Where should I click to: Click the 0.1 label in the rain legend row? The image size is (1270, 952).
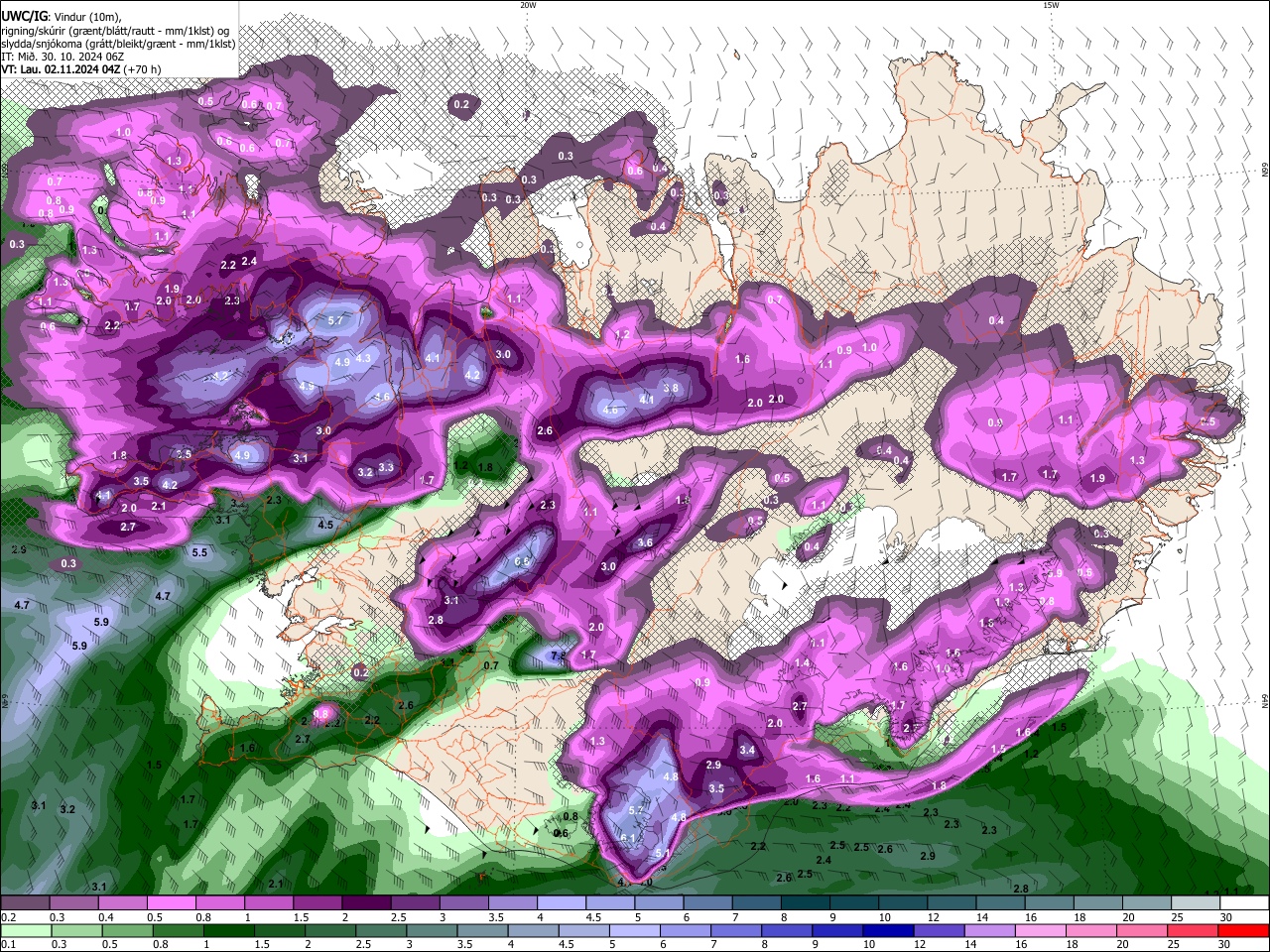point(8,944)
